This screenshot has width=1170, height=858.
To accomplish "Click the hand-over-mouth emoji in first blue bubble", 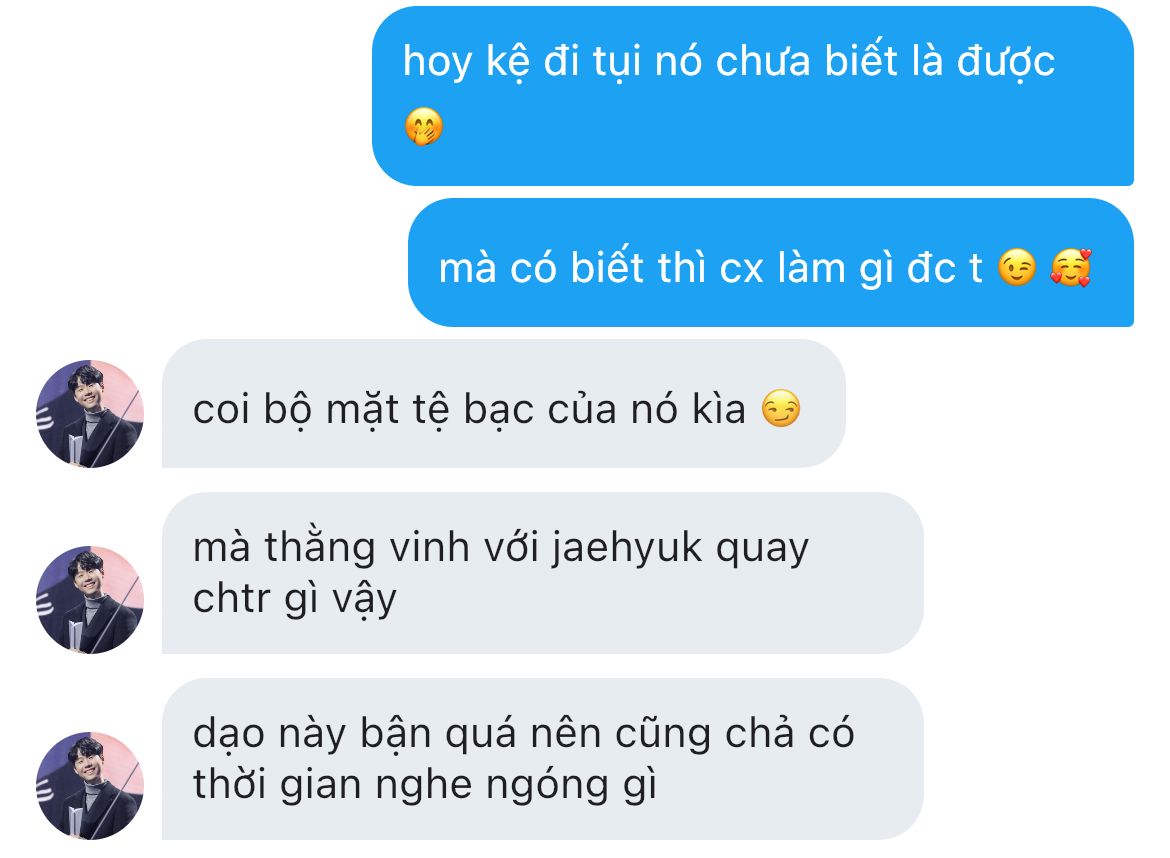I will pyautogui.click(x=424, y=126).
